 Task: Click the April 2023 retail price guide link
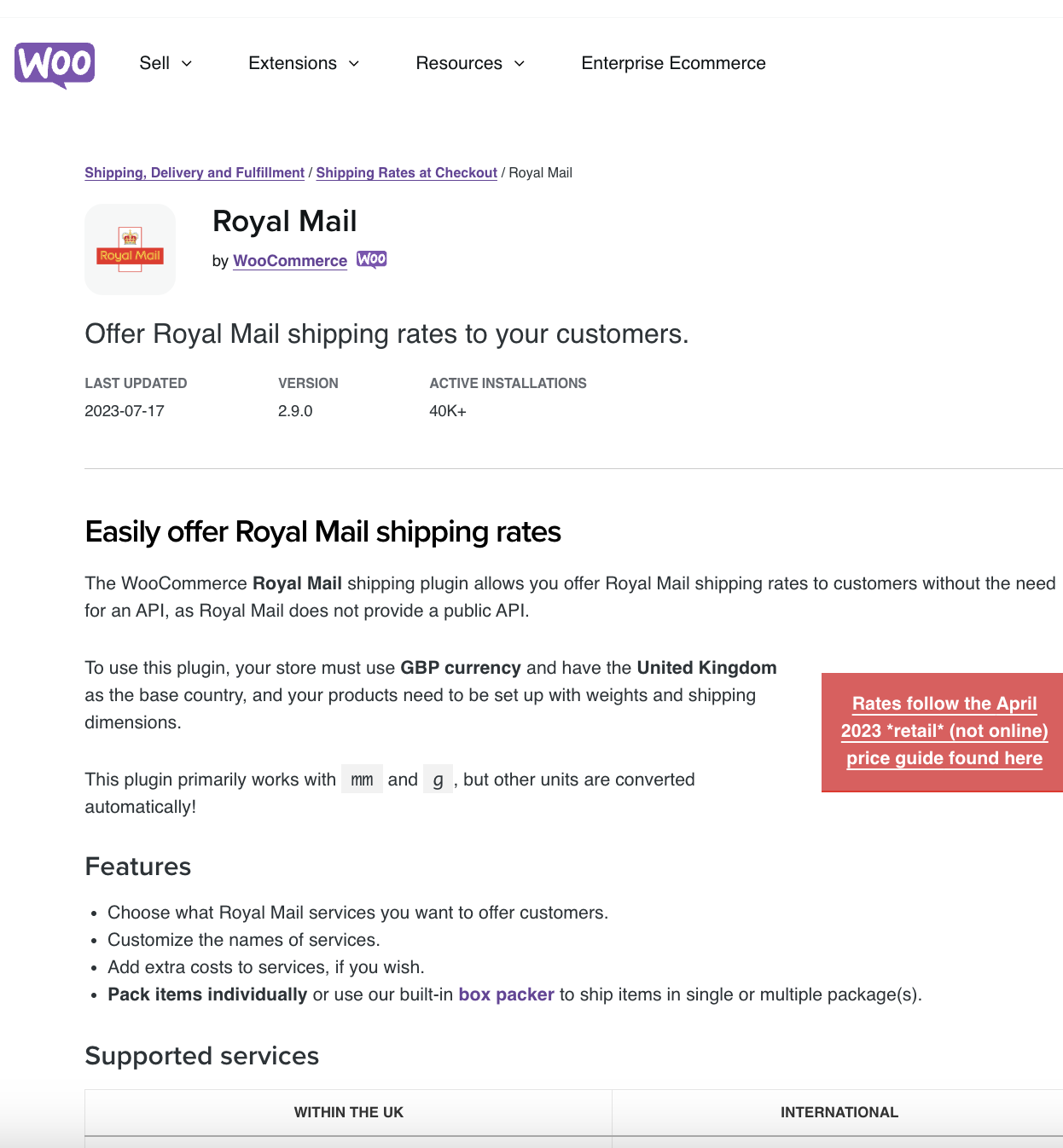944,731
